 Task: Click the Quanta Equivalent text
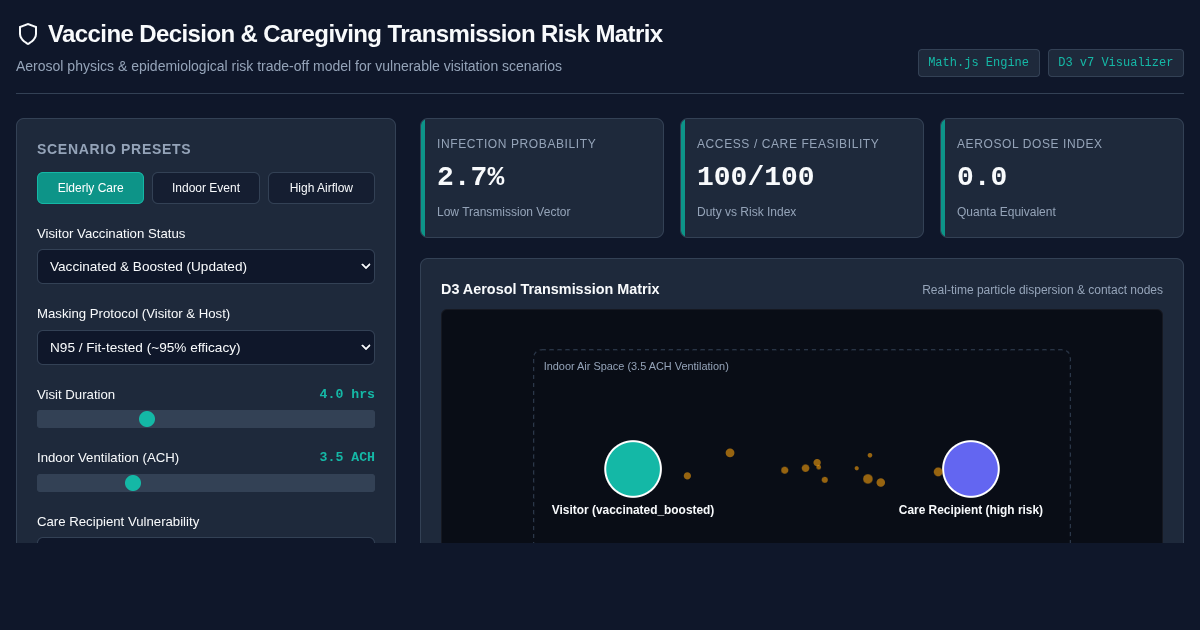[x=1006, y=212]
